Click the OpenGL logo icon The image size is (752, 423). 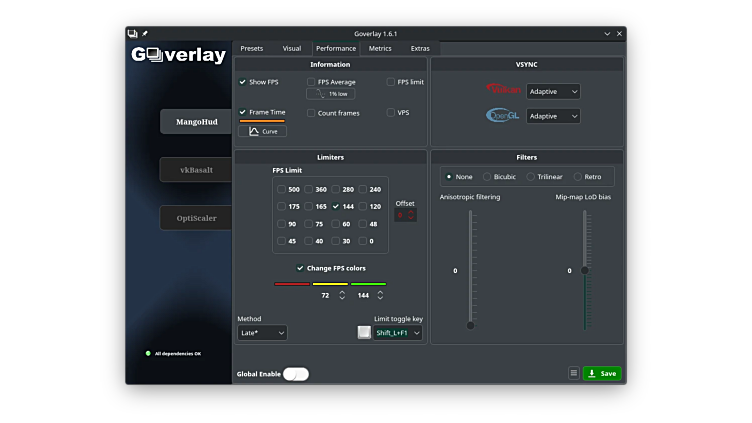click(x=504, y=115)
